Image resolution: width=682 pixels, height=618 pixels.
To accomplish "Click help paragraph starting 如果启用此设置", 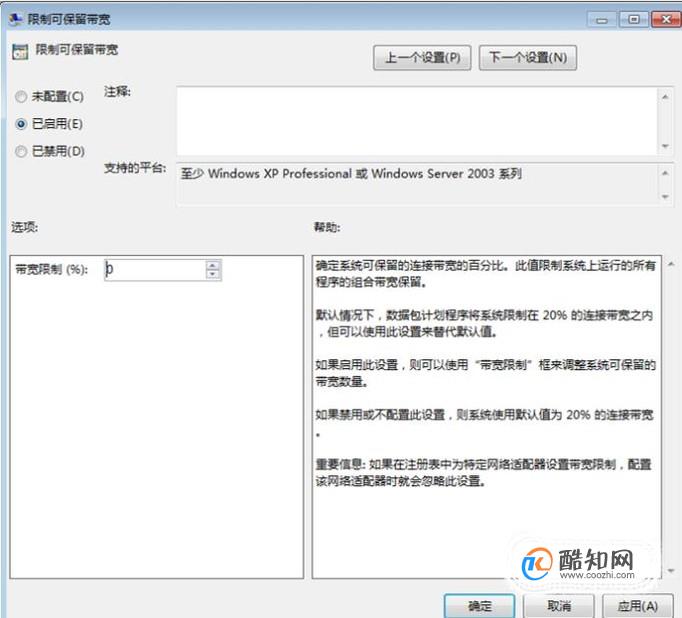I will (485, 373).
